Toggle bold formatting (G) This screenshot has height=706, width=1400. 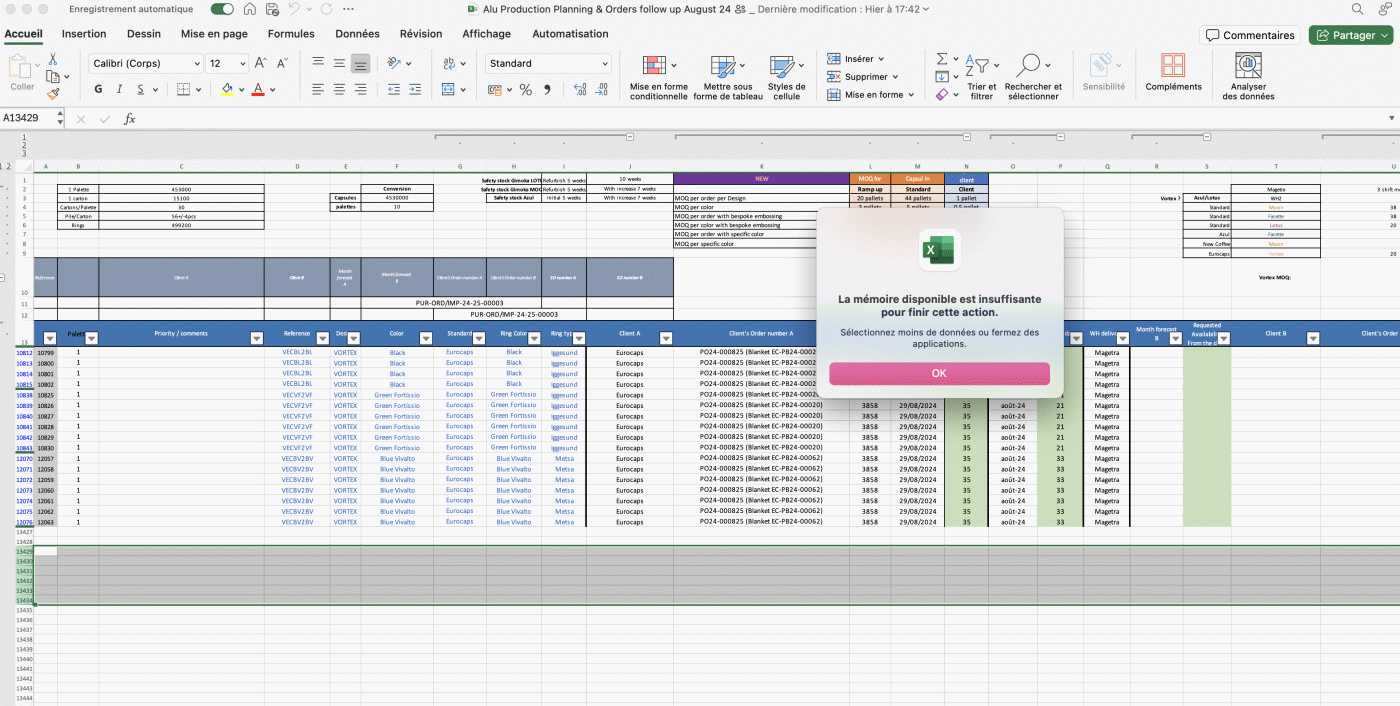coord(98,89)
